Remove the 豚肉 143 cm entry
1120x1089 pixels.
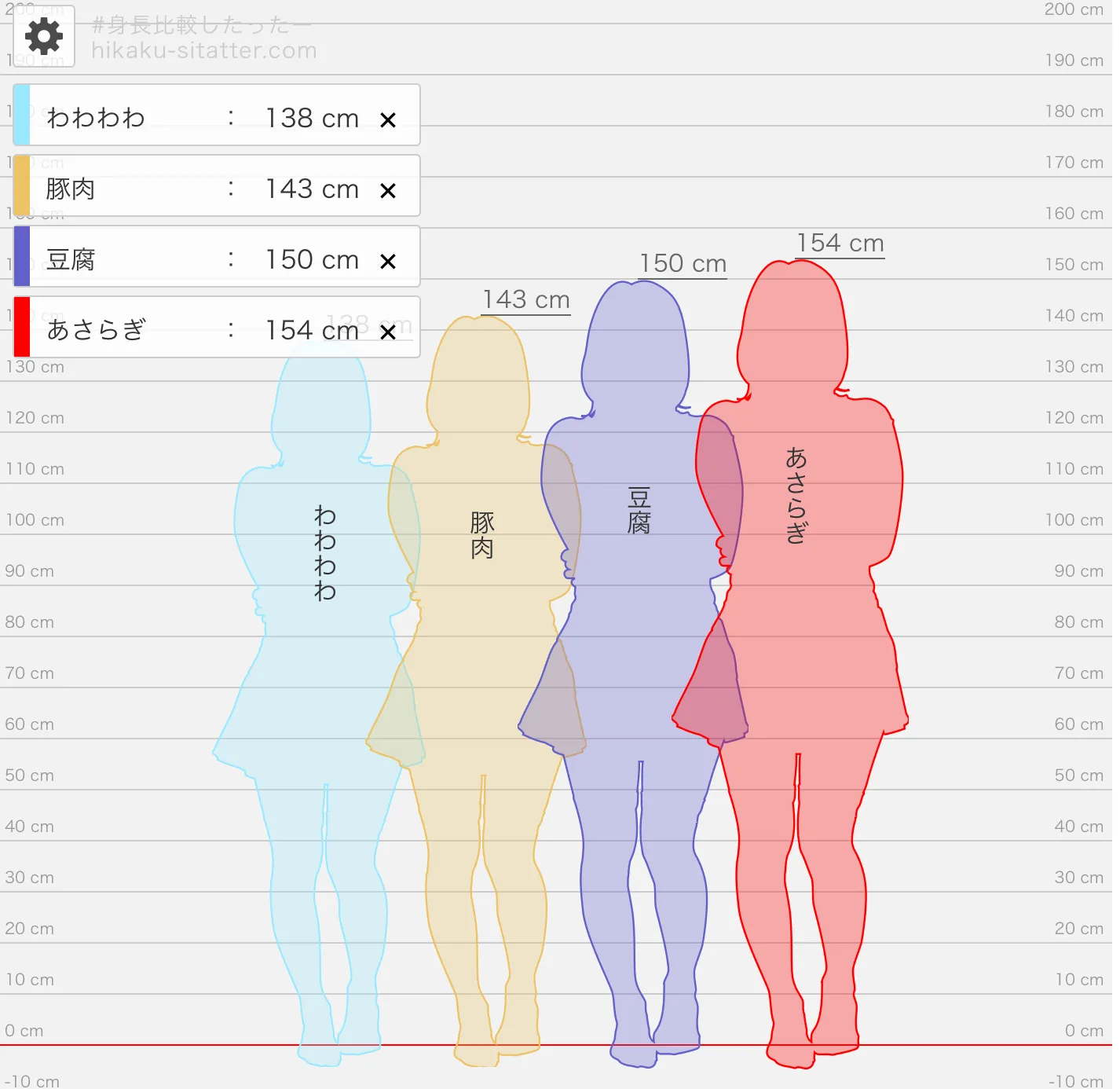pos(387,190)
